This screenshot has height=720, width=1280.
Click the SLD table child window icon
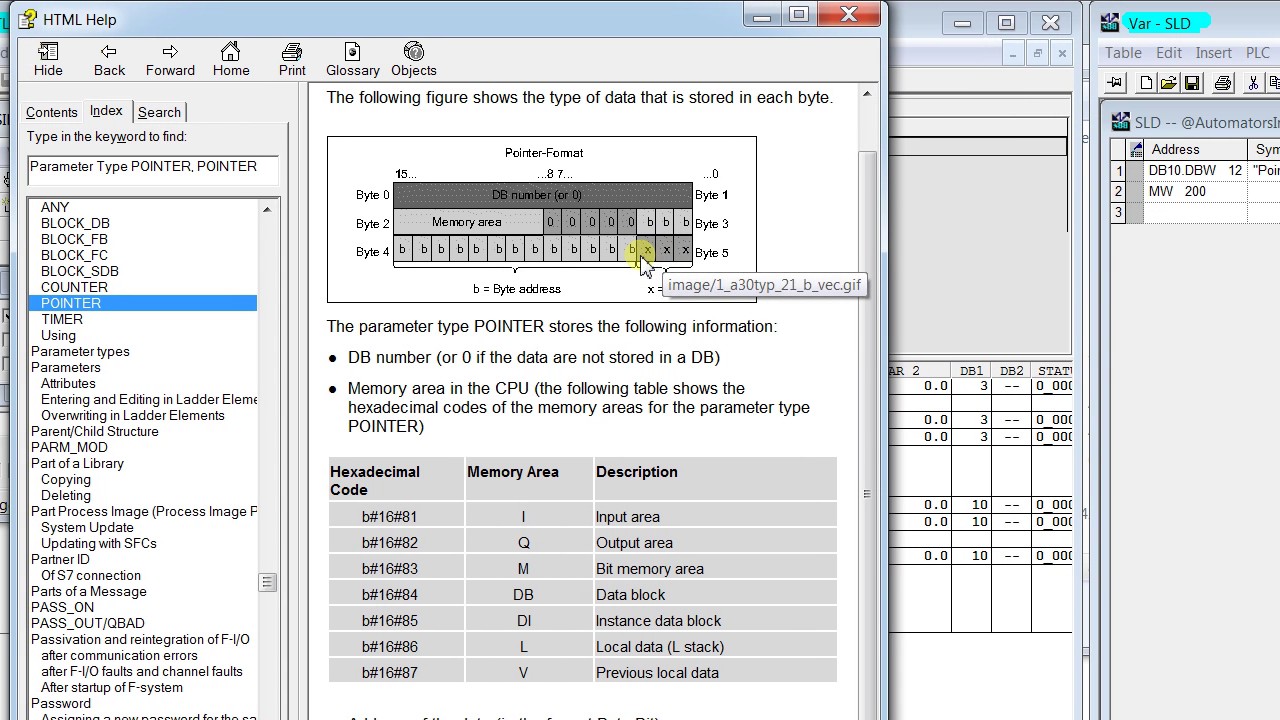pyautogui.click(x=1121, y=122)
